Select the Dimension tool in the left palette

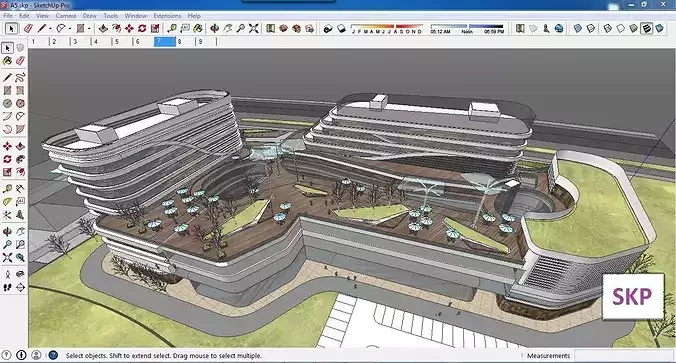(20, 189)
